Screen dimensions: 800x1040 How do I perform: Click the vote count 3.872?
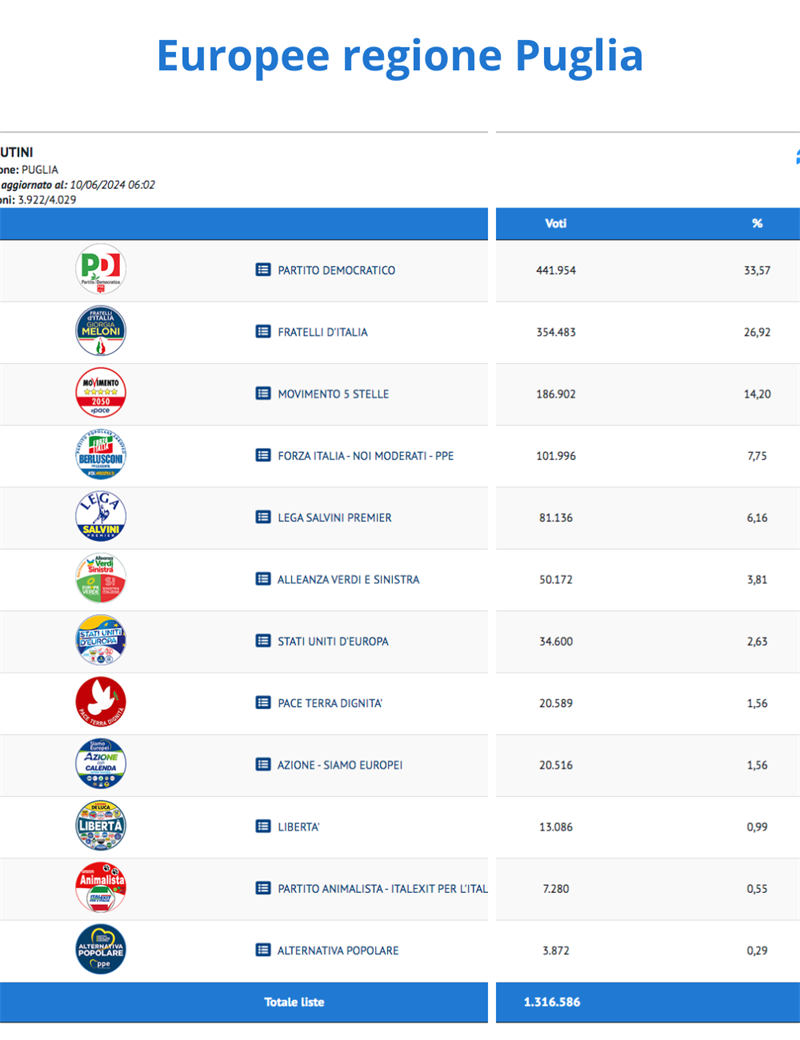coord(556,950)
